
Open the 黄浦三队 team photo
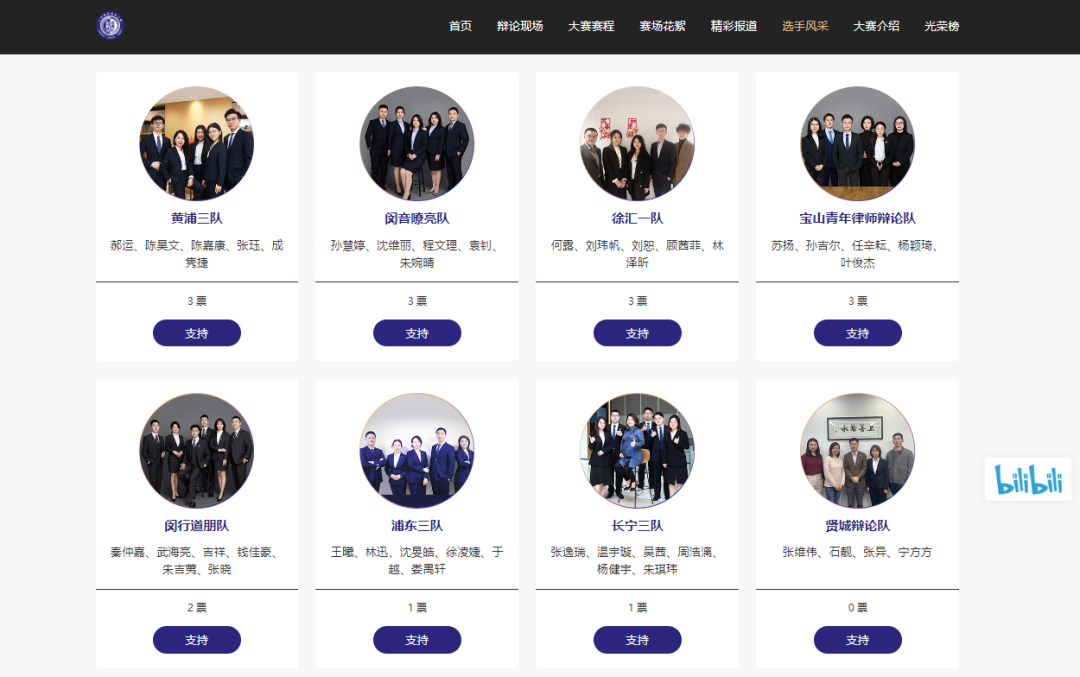(197, 143)
